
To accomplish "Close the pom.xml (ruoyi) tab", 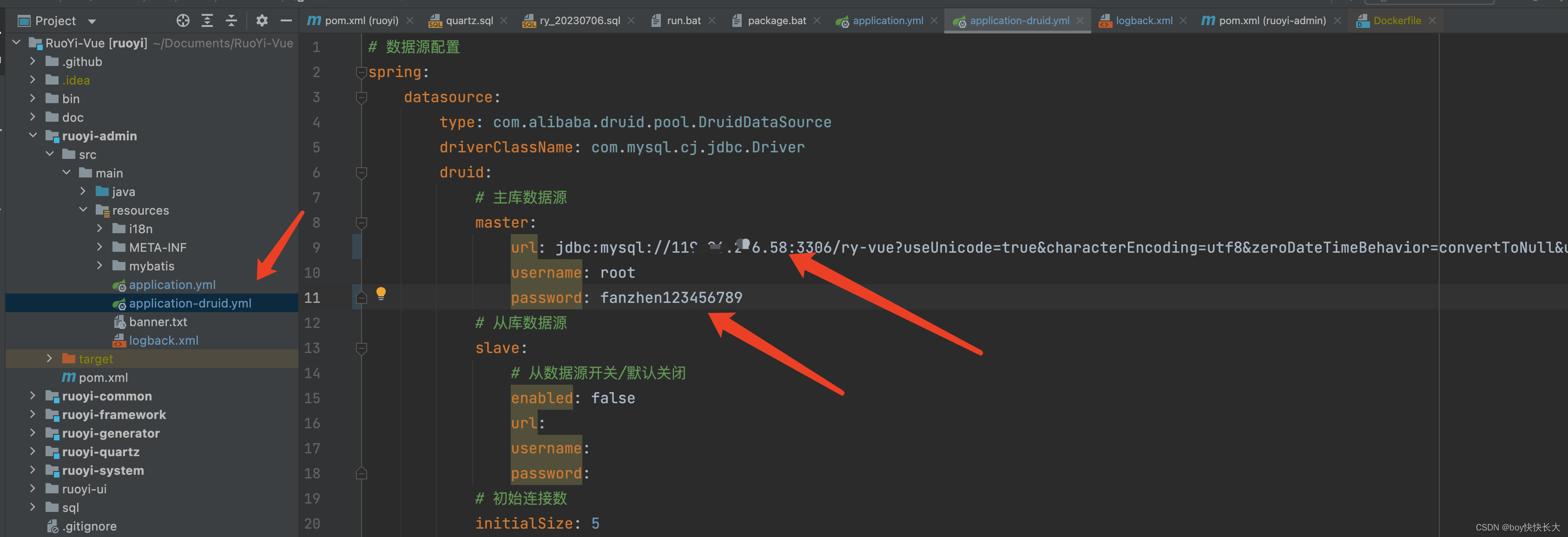I will coord(410,21).
